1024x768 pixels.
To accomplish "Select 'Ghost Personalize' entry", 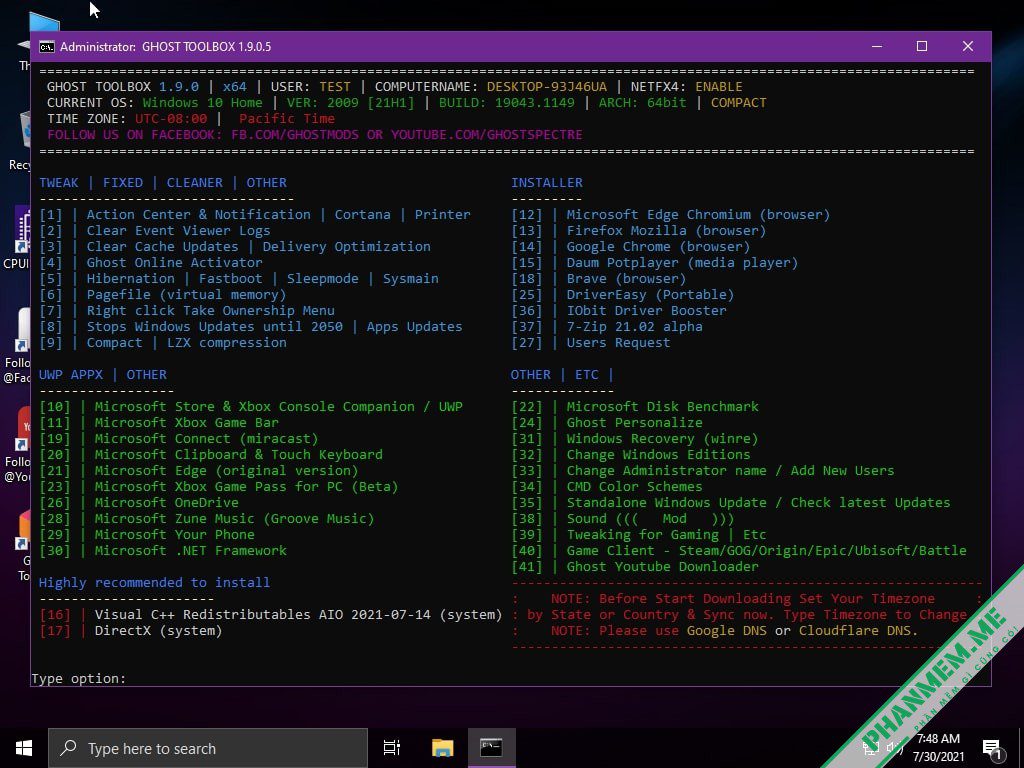I will point(607,423).
